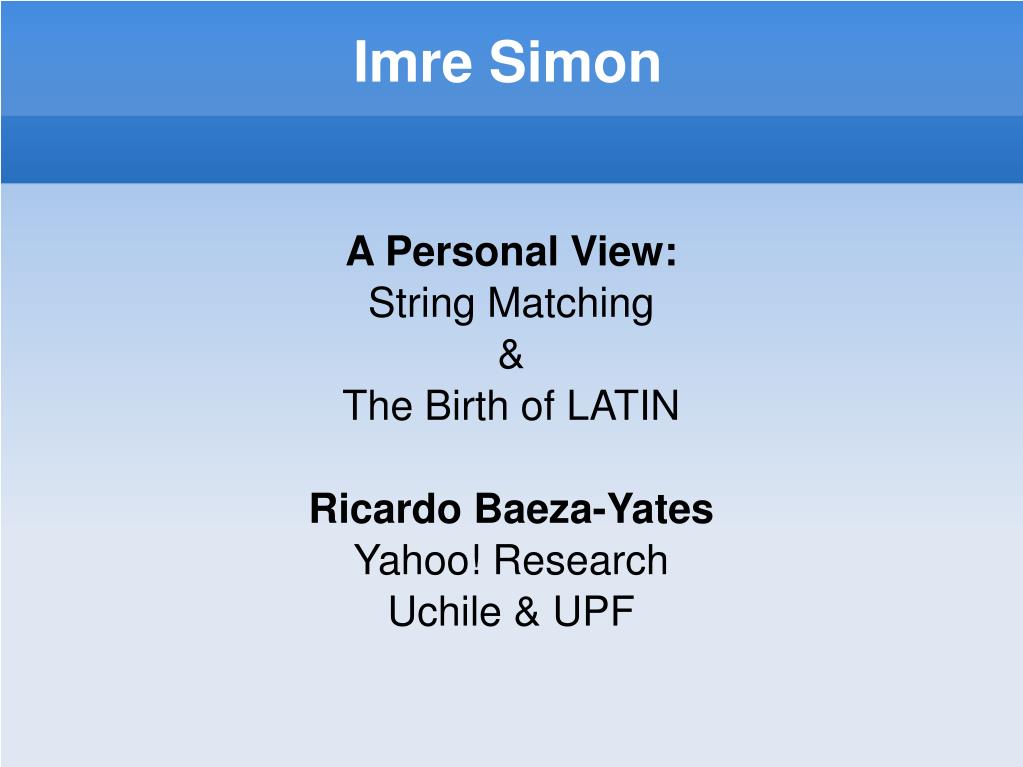Screen dimensions: 1023x767
Task: Select the word "Matching" on the slide
Action: 571,305
